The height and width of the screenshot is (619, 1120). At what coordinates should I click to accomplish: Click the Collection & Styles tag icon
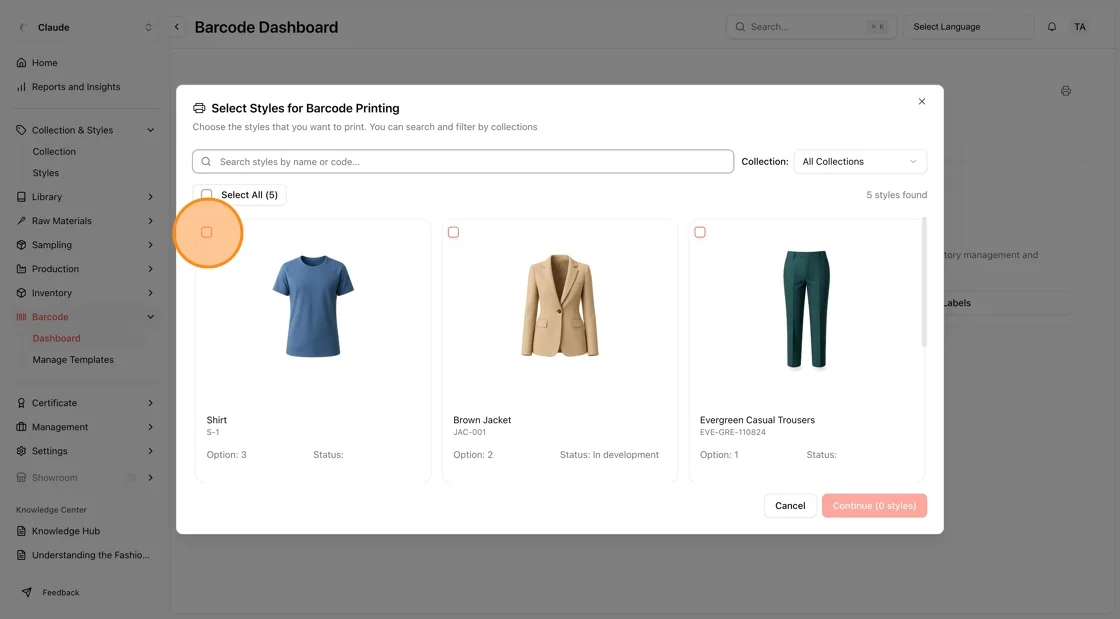pyautogui.click(x=21, y=130)
